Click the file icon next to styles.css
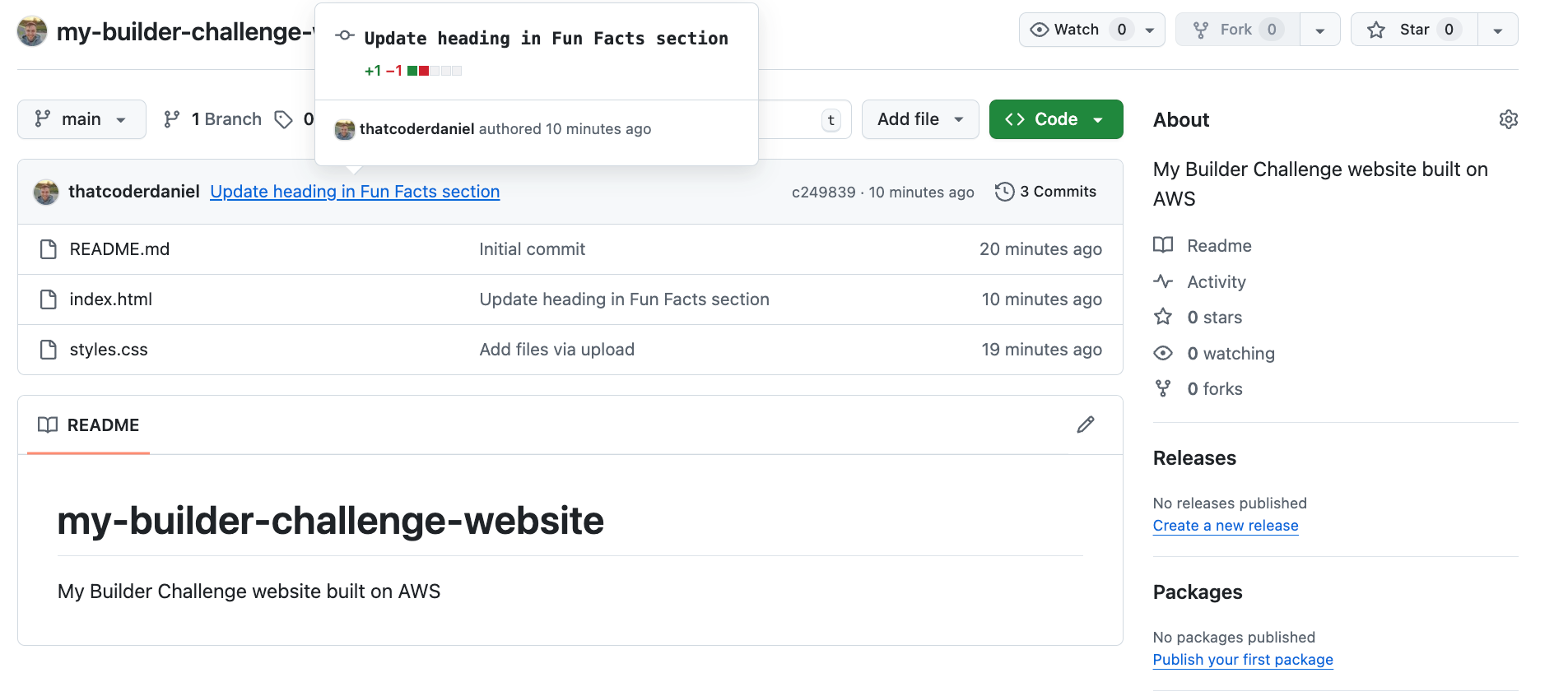The width and height of the screenshot is (1568, 696). [49, 350]
